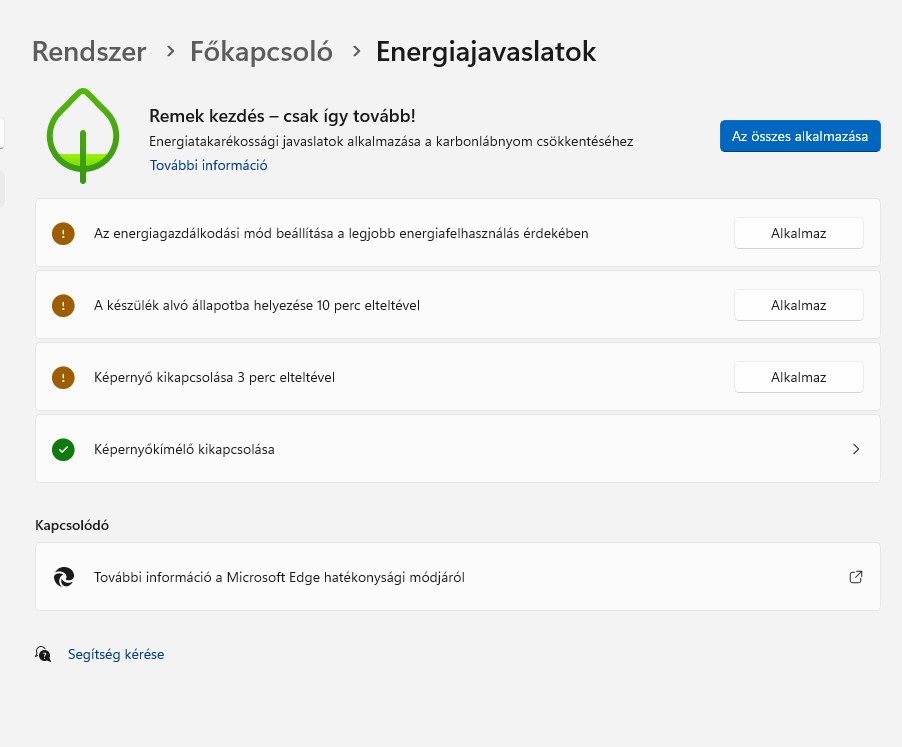
Task: Click the green checkmark beside Képernyőkímélő kikapcsolása
Action: [x=64, y=449]
